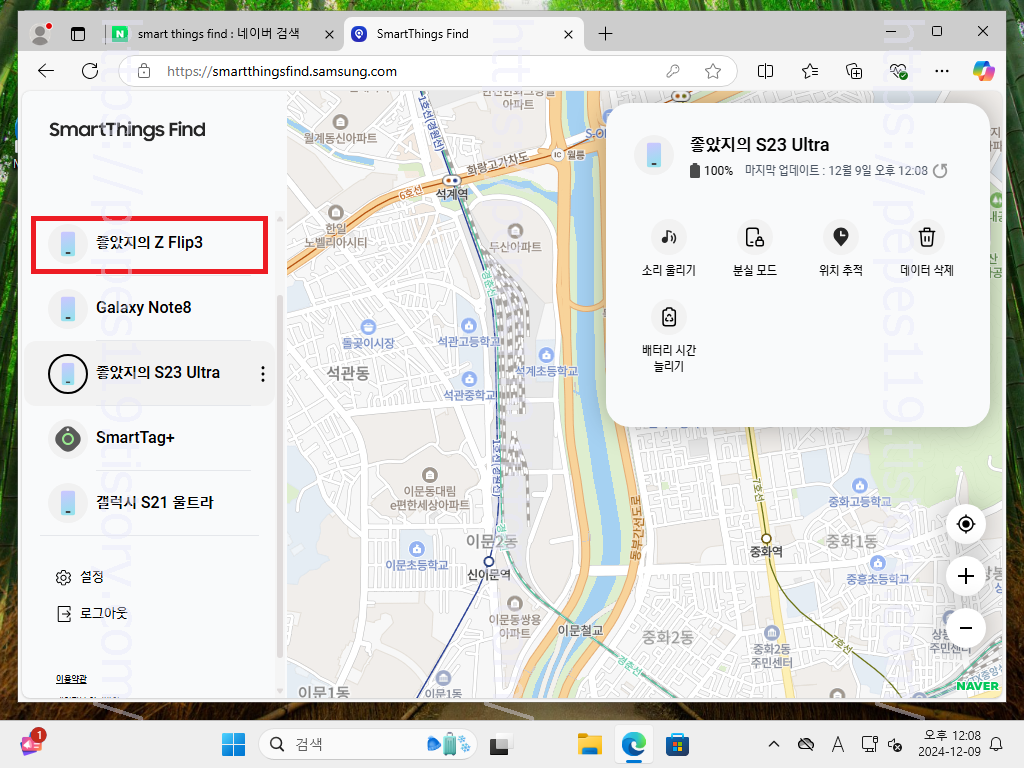Open the favorites list
The width and height of the screenshot is (1024, 768).
(810, 71)
